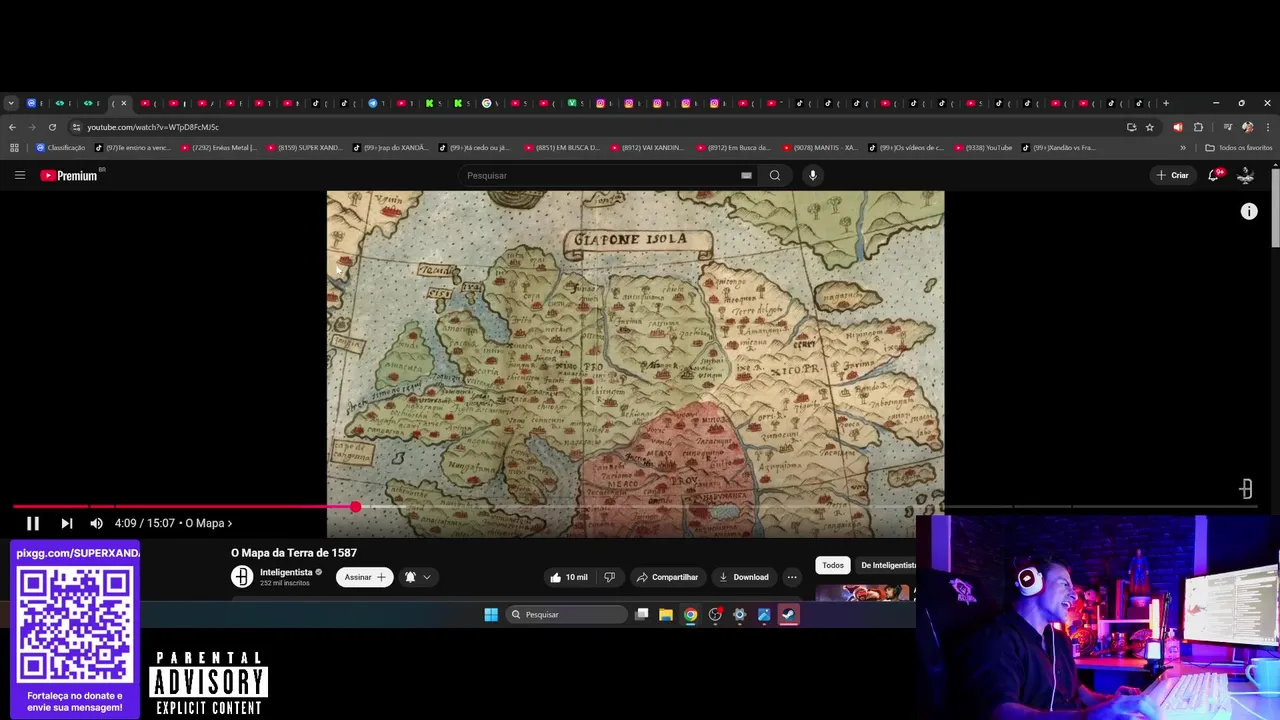The image size is (1280, 720).
Task: Open the Chrome three-dot menu
Action: [1268, 127]
